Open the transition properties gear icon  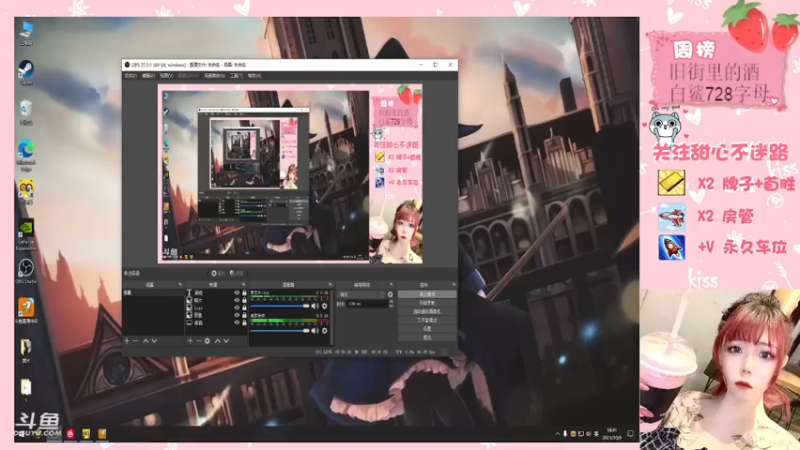pyautogui.click(x=390, y=294)
